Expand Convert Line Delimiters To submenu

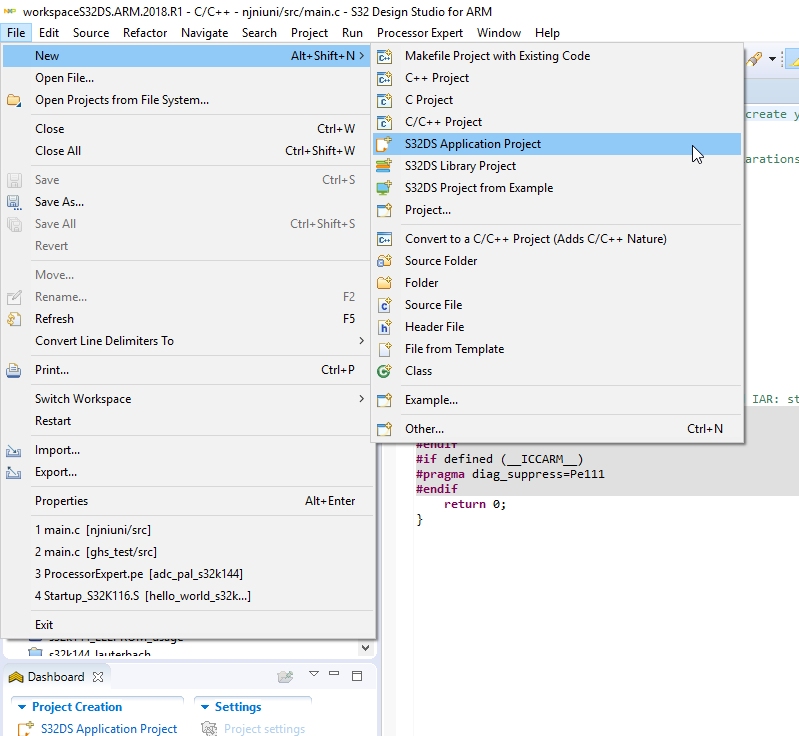pyautogui.click(x=361, y=340)
